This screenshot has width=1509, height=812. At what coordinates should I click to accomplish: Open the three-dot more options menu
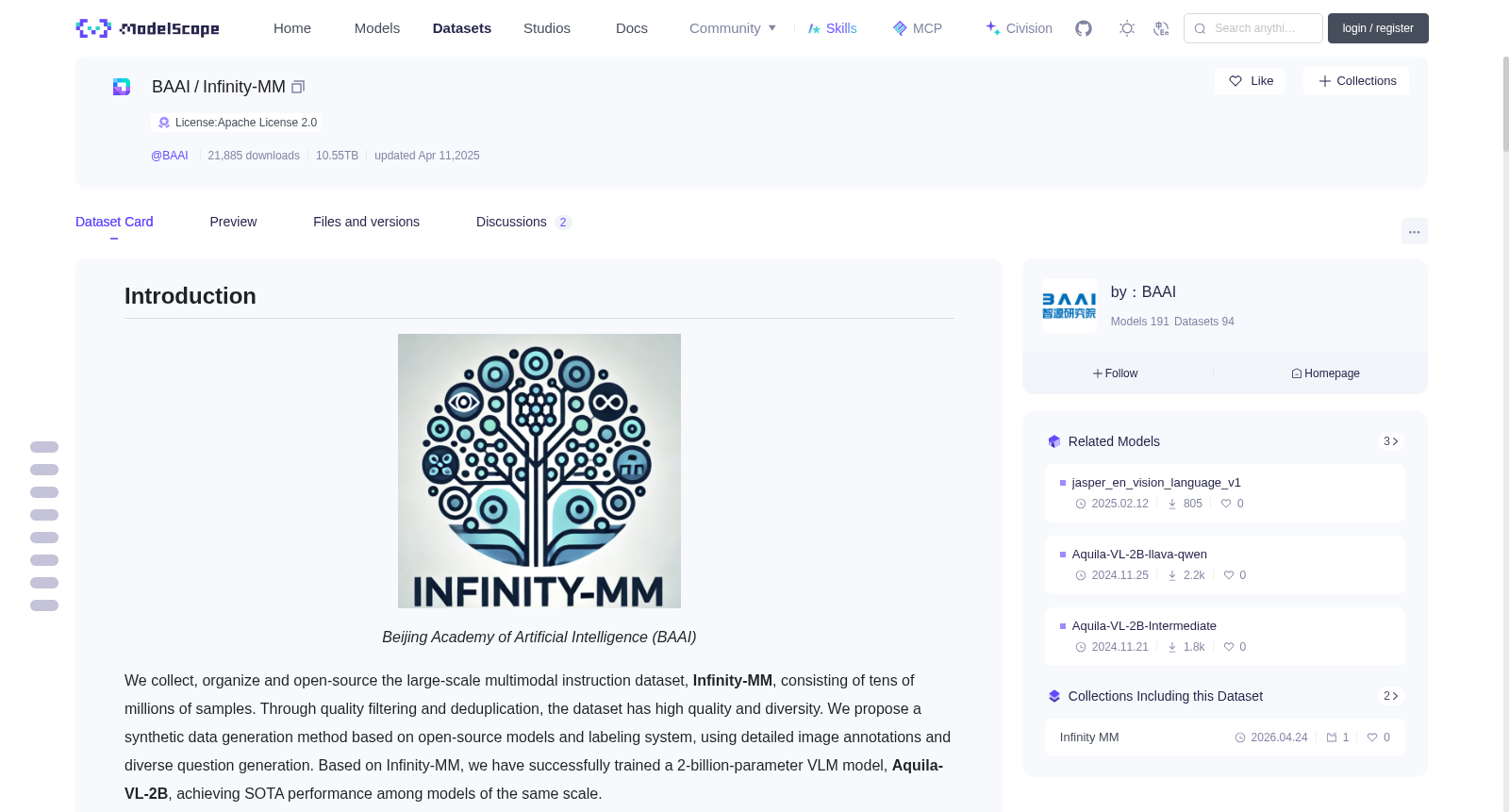point(1415,231)
